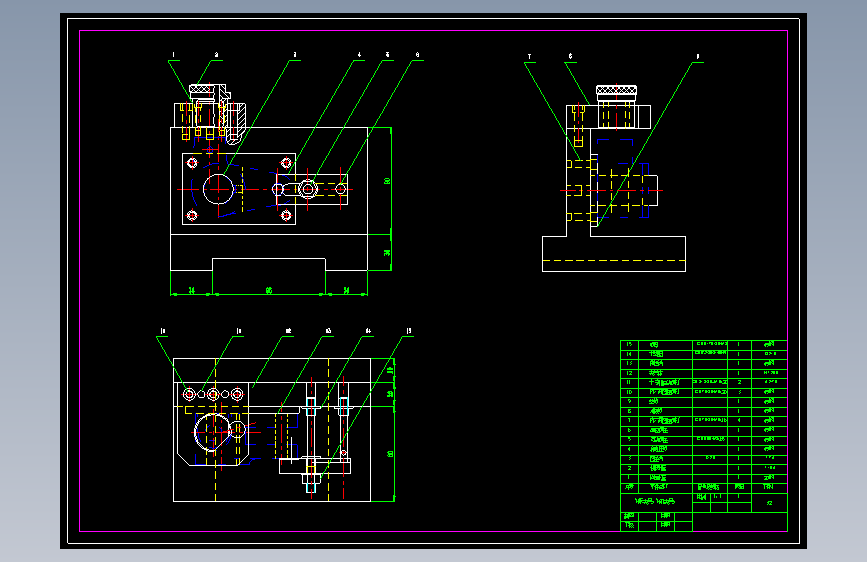Select the hex nut on the front view slotted arm
Viewport: 867px width, 562px height.
[x=308, y=189]
